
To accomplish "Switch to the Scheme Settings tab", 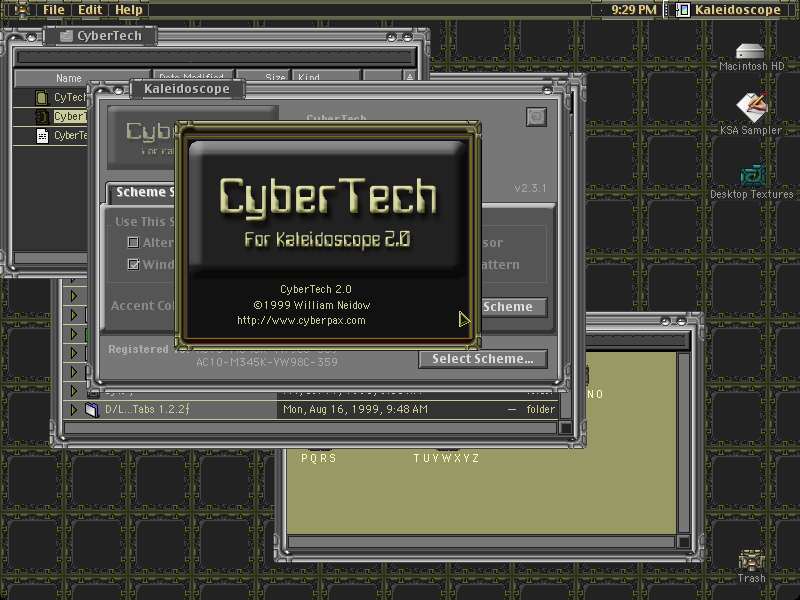I will (143, 192).
